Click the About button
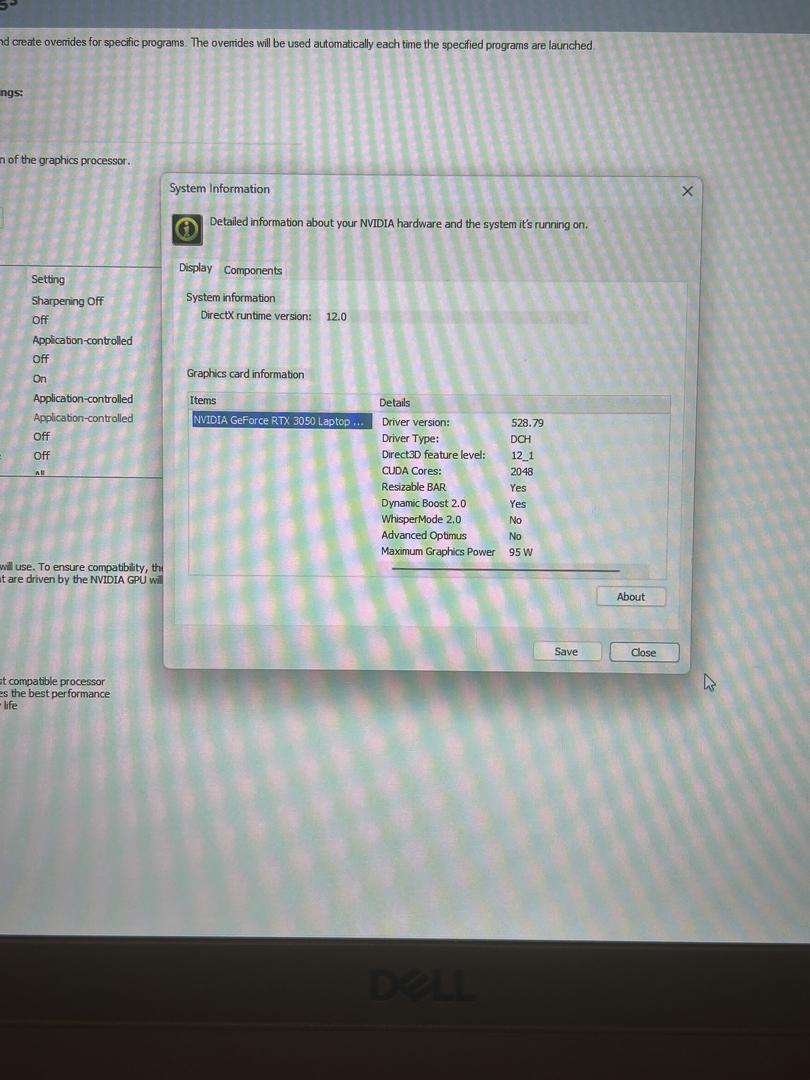 (x=631, y=597)
